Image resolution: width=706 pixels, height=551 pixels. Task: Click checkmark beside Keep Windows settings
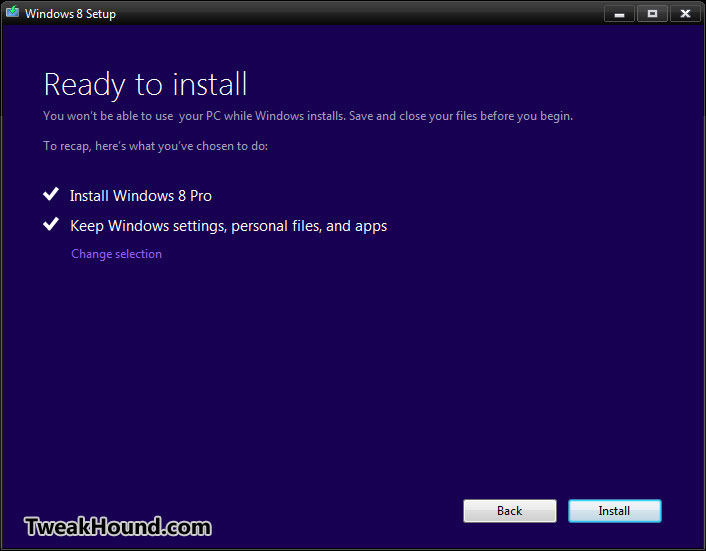pyautogui.click(x=51, y=224)
